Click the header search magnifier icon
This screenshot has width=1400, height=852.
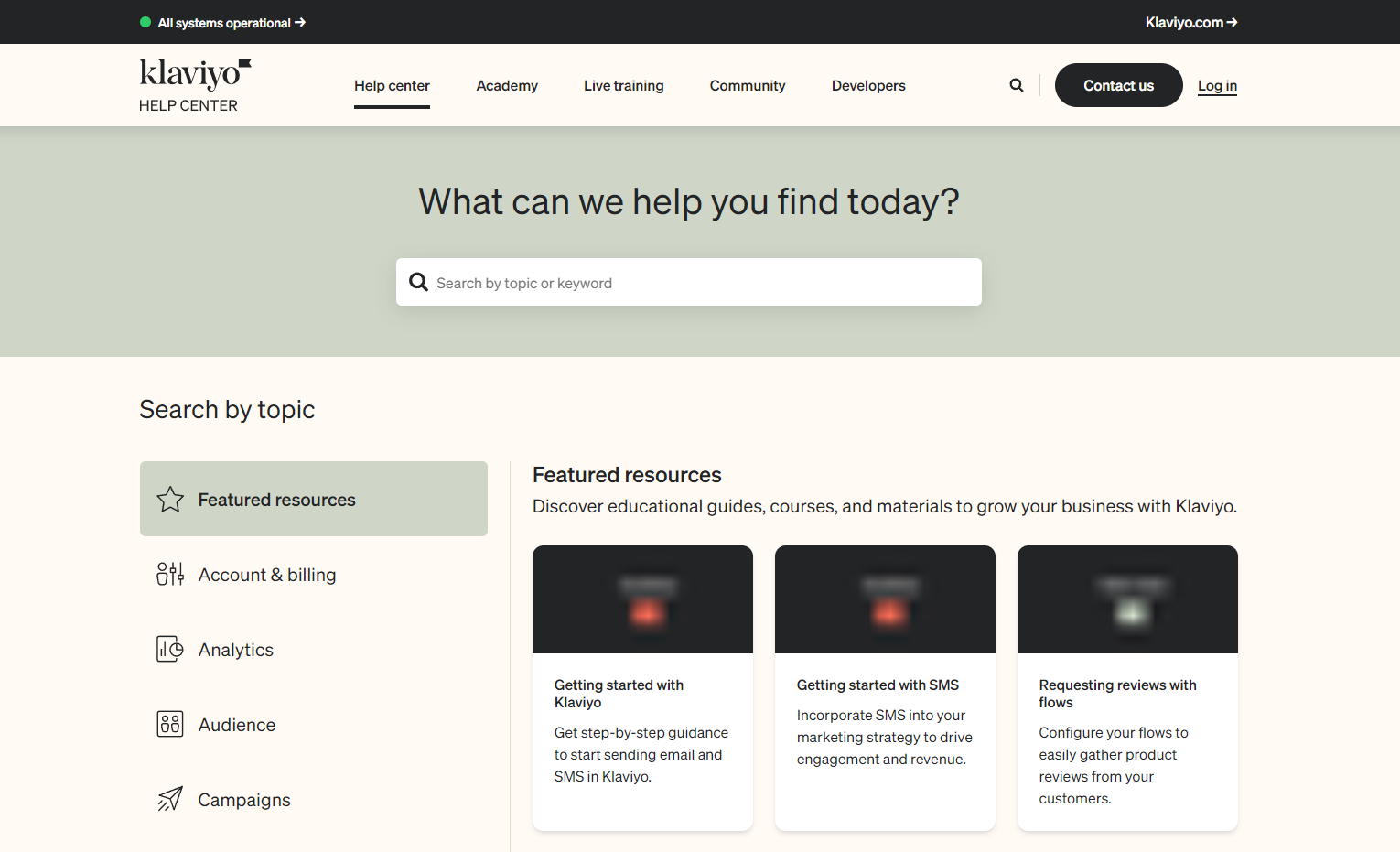point(1017,85)
